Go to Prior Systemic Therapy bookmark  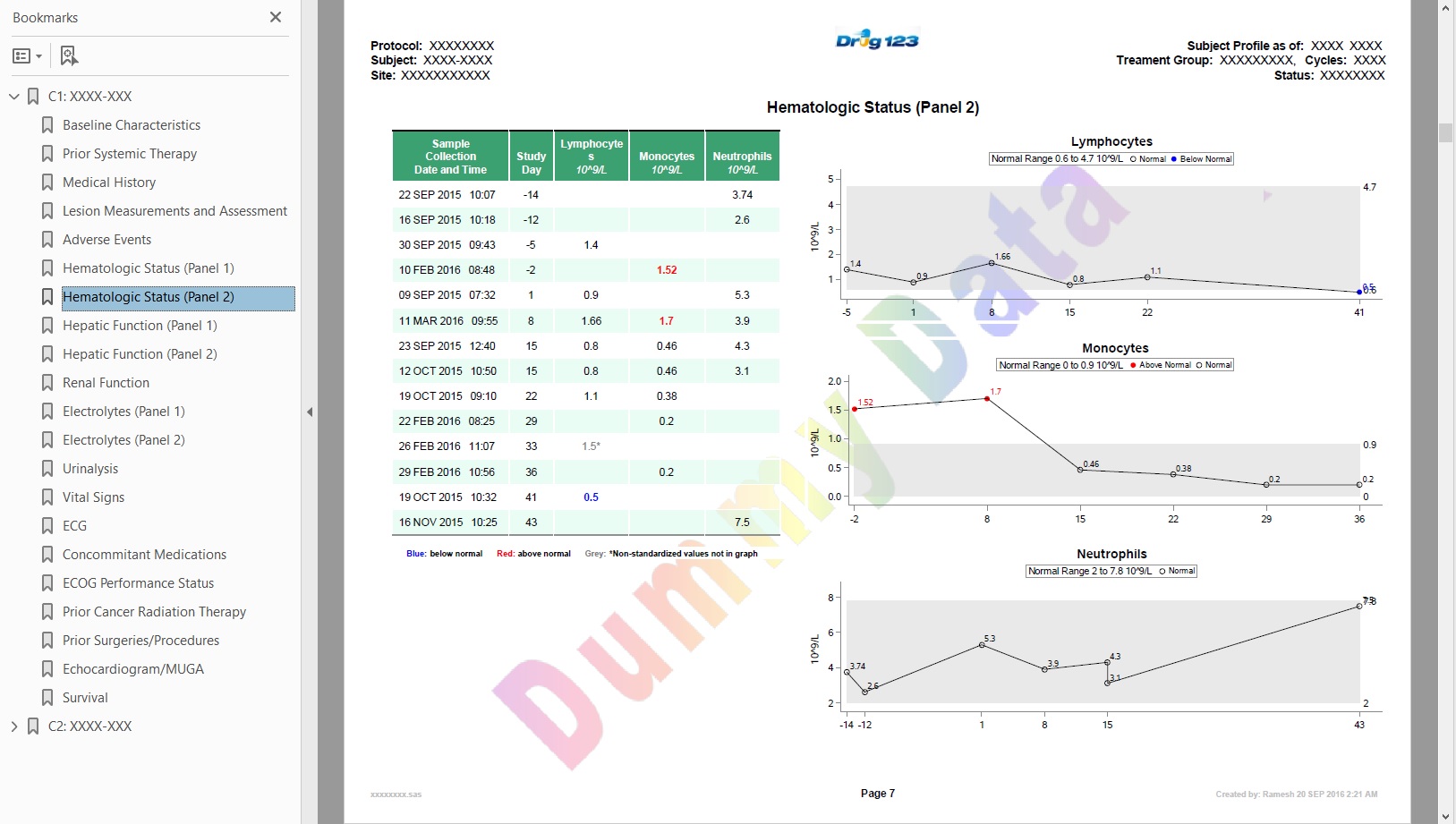point(130,154)
